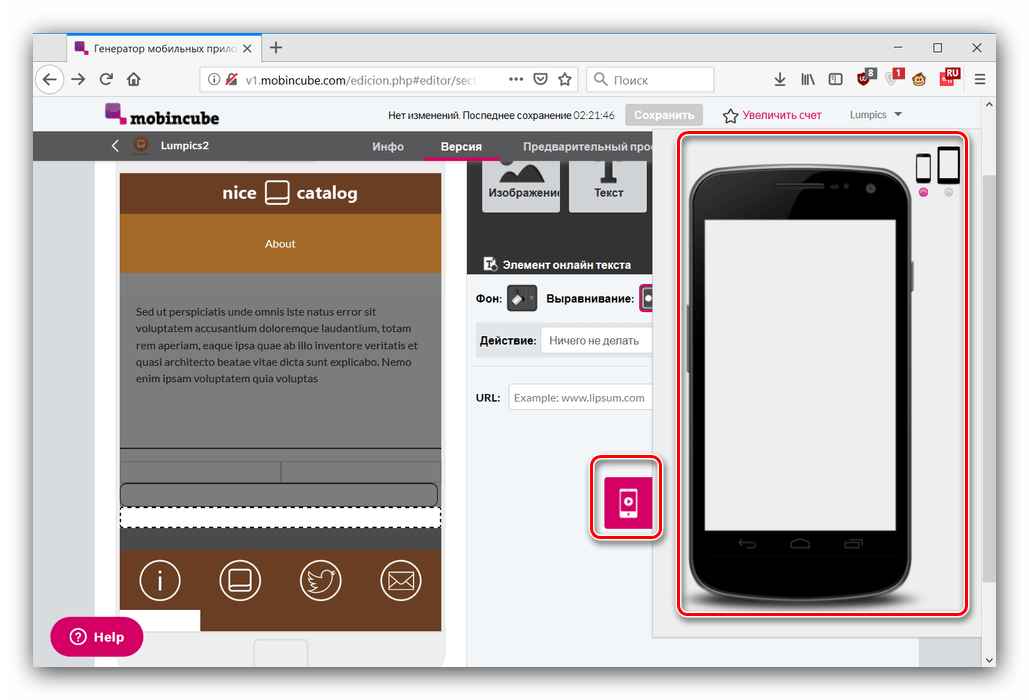Image resolution: width=1029 pixels, height=700 pixels.
Task: Go to the browser Home page
Action: tap(134, 79)
